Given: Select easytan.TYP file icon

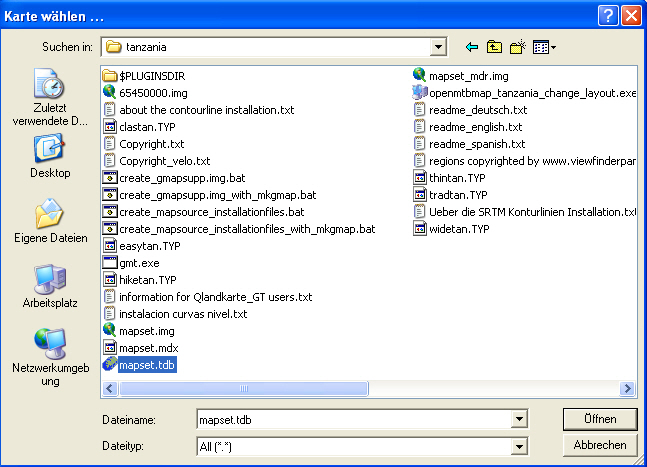Looking at the screenshot, I should 110,246.
